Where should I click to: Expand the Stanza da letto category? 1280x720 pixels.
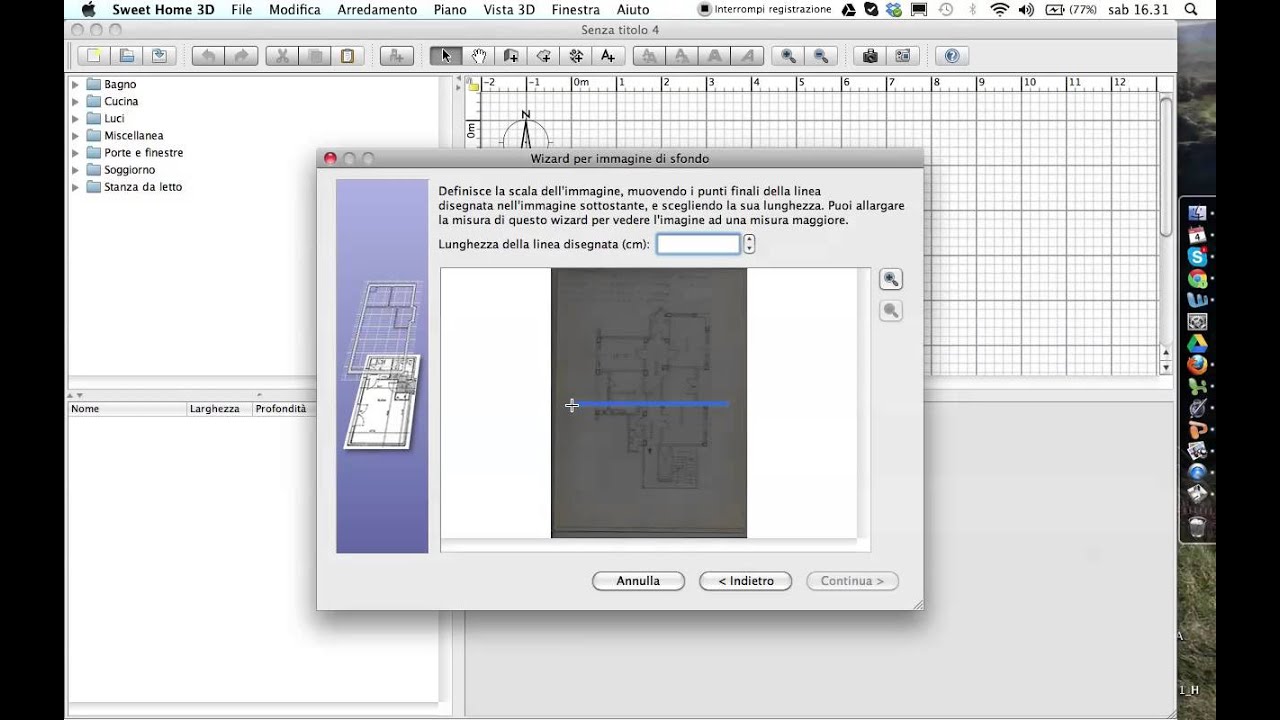coord(75,187)
